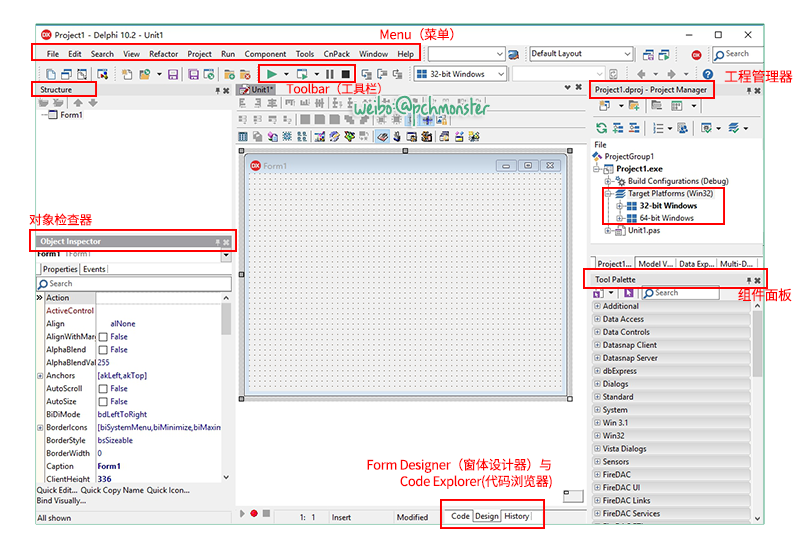Click the Save Current Desktop icon
The height and width of the screenshot is (549, 800).
coord(648,54)
